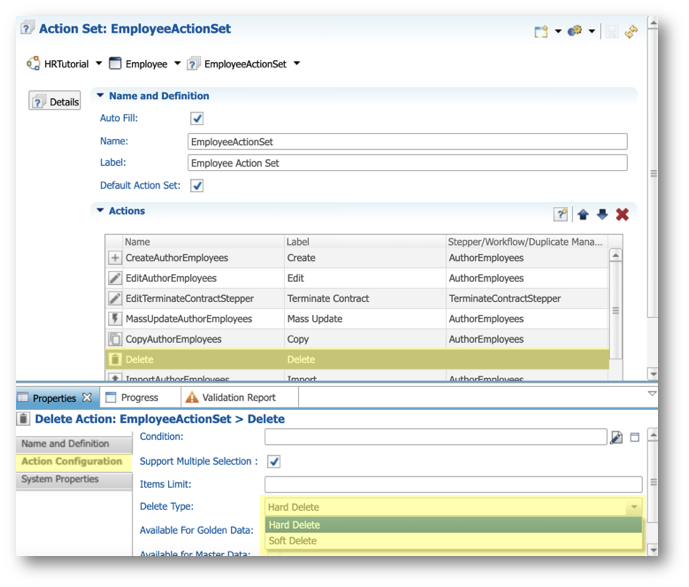
Task: Open dropdown arrow beside the gears icon
Action: point(592,31)
